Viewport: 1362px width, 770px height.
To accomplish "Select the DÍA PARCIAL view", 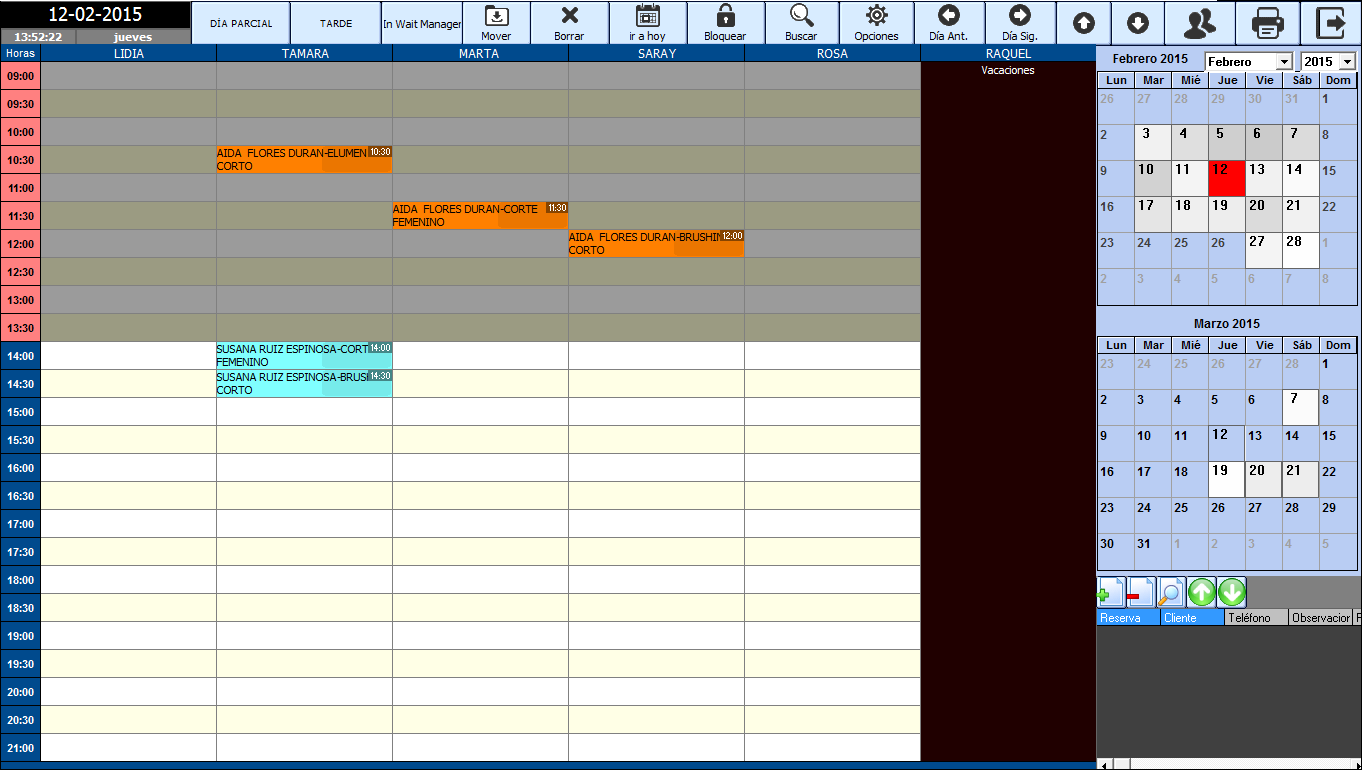I will (241, 23).
